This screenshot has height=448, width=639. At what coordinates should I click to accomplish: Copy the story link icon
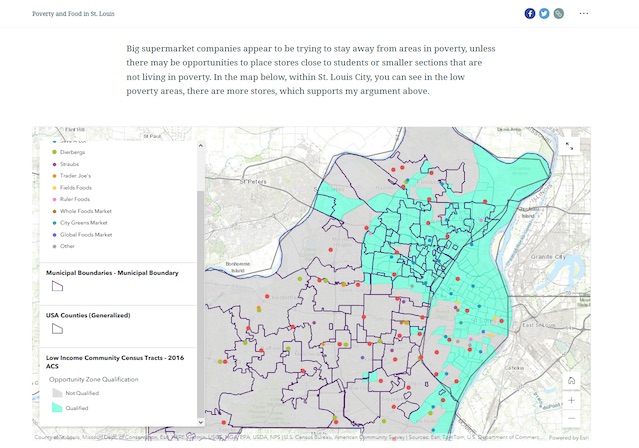click(x=559, y=13)
